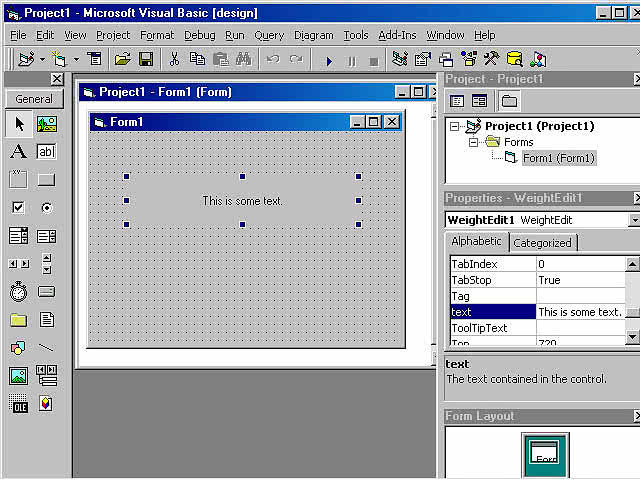The width and height of the screenshot is (640, 480).
Task: Switch to the Categorized tab
Action: pos(542,243)
